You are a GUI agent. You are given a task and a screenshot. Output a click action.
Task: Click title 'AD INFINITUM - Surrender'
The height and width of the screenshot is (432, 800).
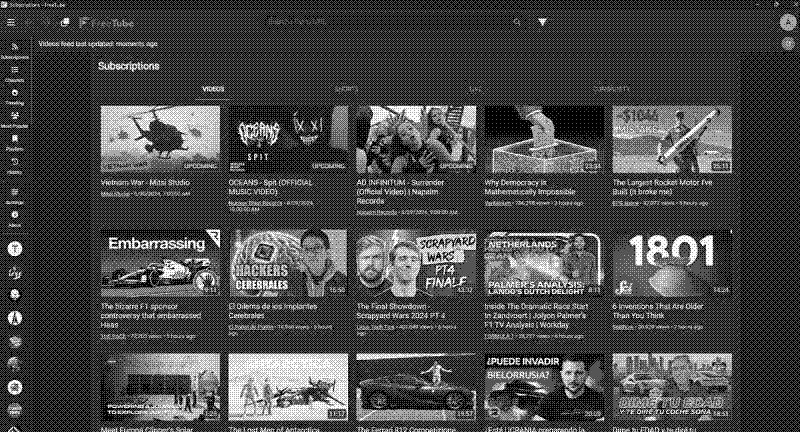point(401,191)
